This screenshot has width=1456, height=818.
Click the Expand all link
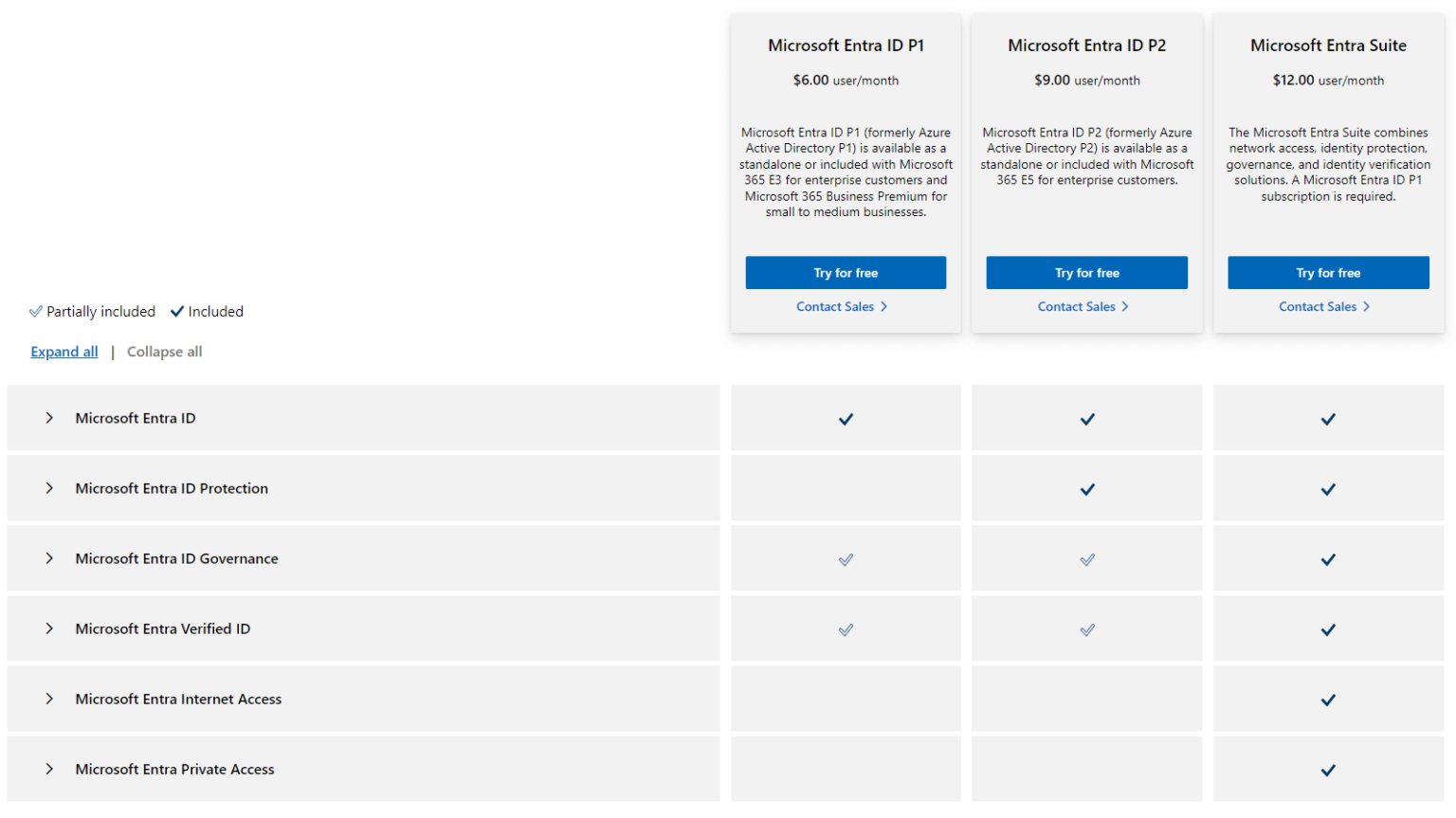pos(64,352)
